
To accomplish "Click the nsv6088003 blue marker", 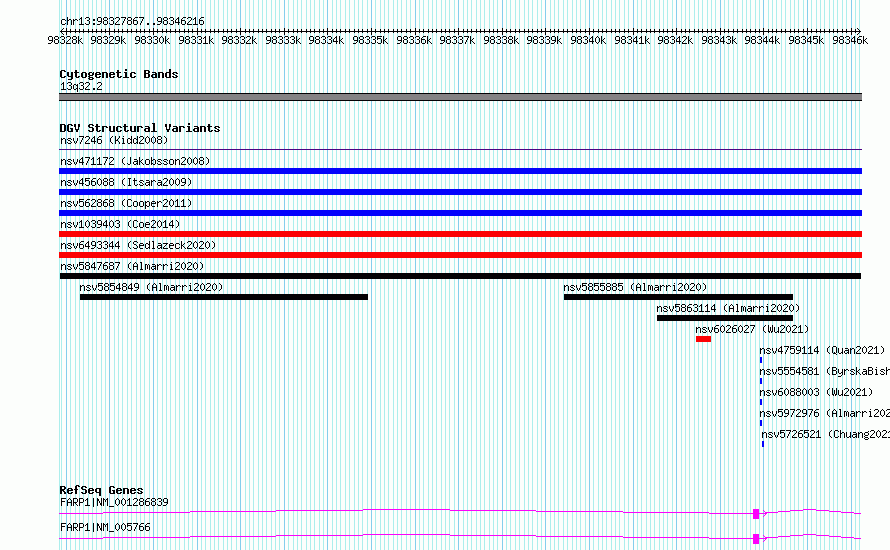I will click(x=761, y=402).
